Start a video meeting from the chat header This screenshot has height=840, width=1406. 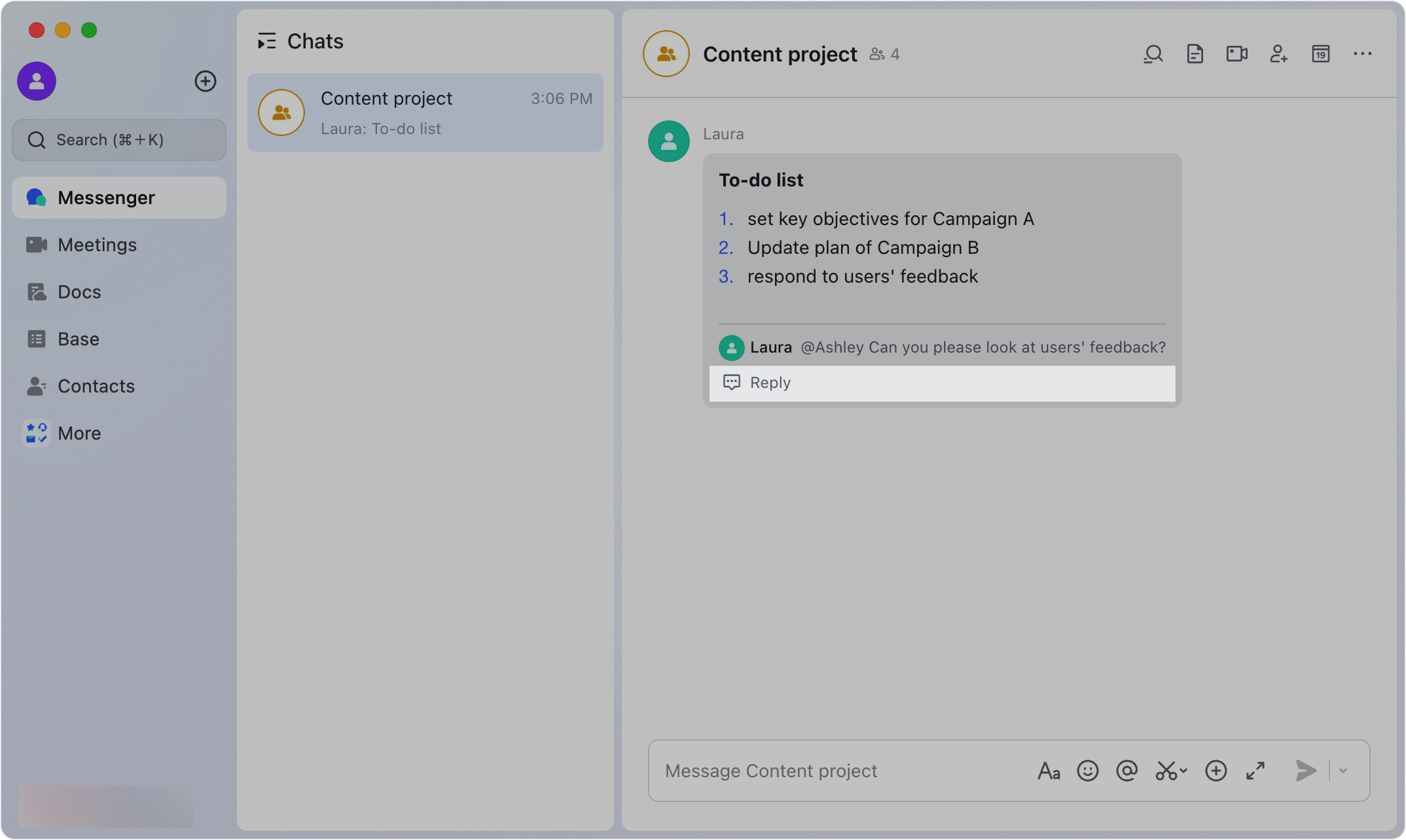coord(1237,54)
